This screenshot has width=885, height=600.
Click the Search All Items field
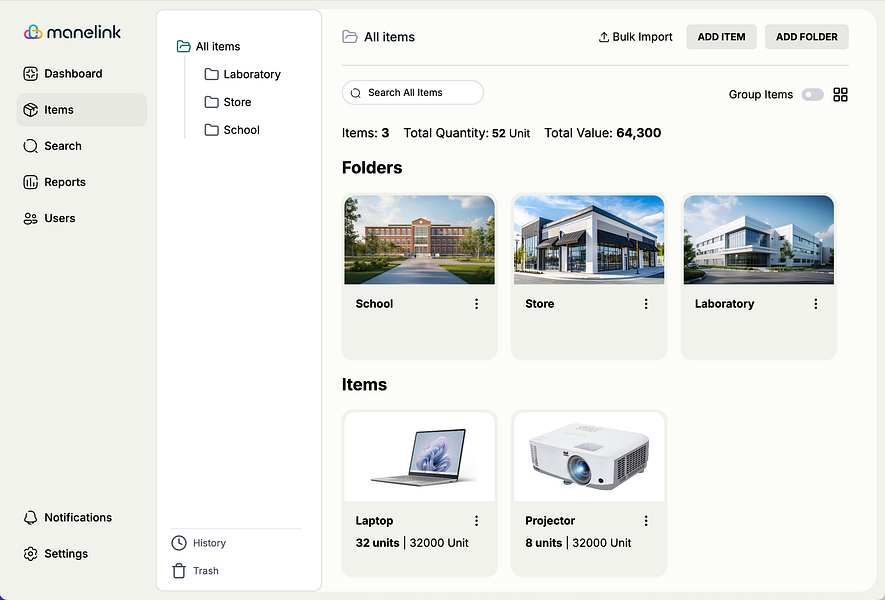(413, 93)
